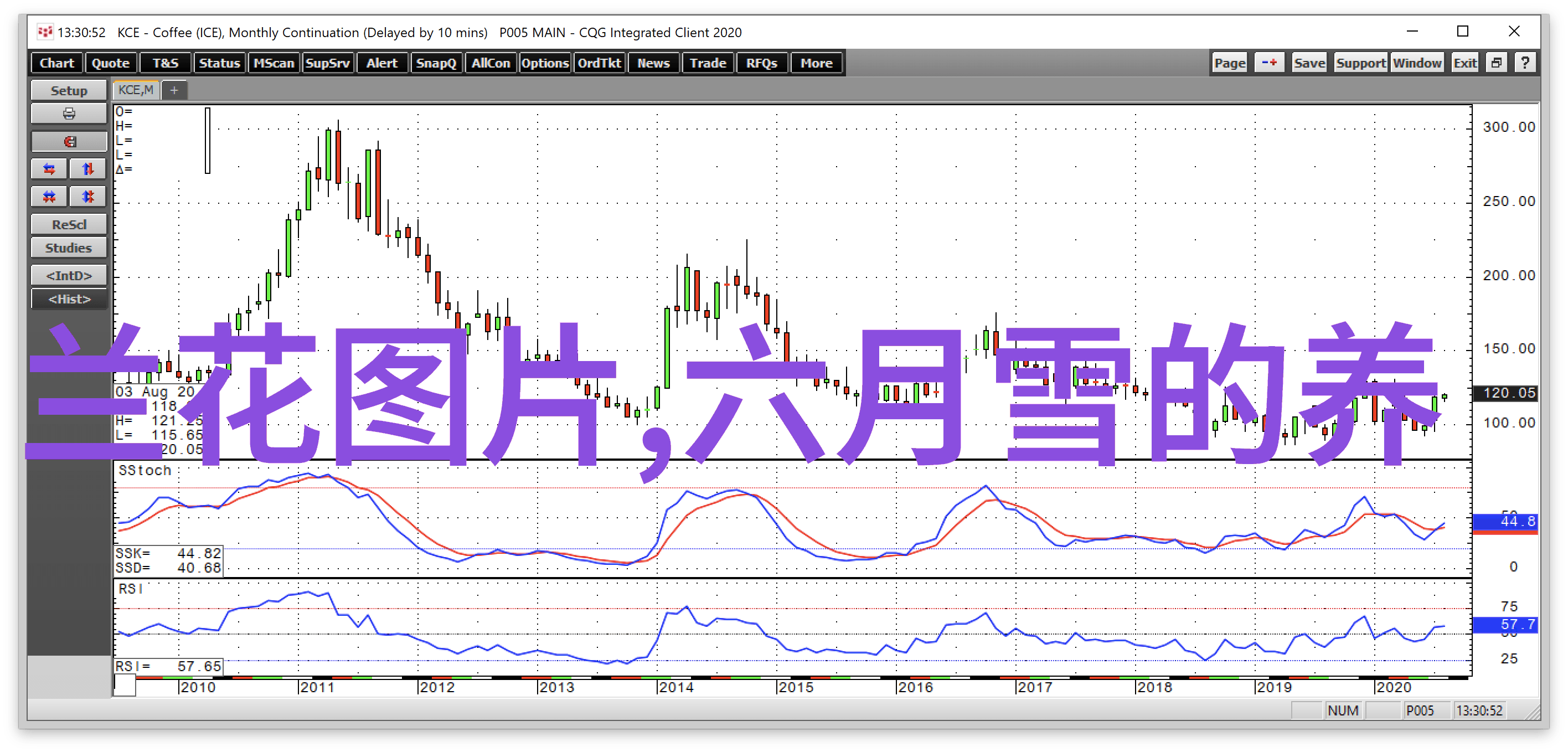Toggle the <Hist> history mode button
The image size is (1568, 752).
[x=69, y=299]
